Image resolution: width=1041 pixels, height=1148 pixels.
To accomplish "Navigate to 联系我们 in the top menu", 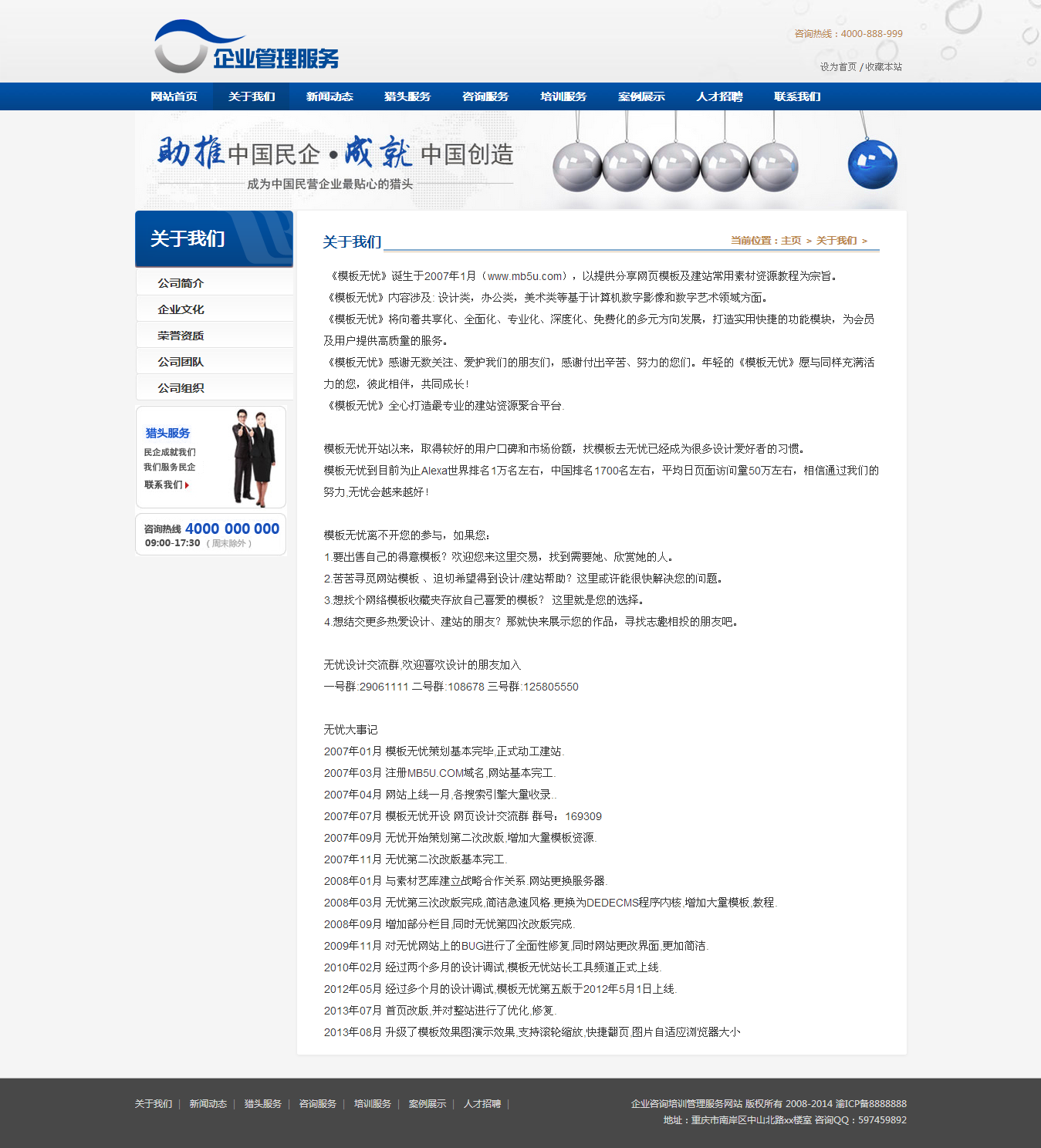I will coord(797,96).
